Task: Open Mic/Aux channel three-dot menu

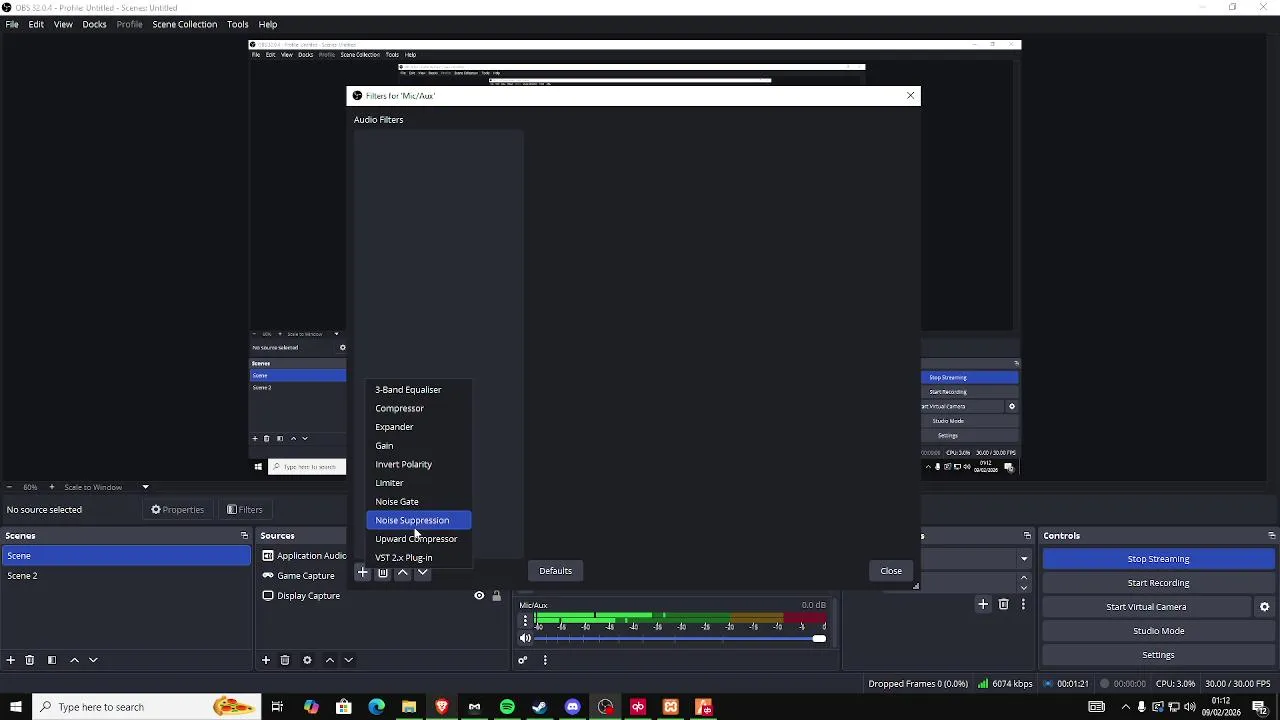Action: tap(525, 621)
